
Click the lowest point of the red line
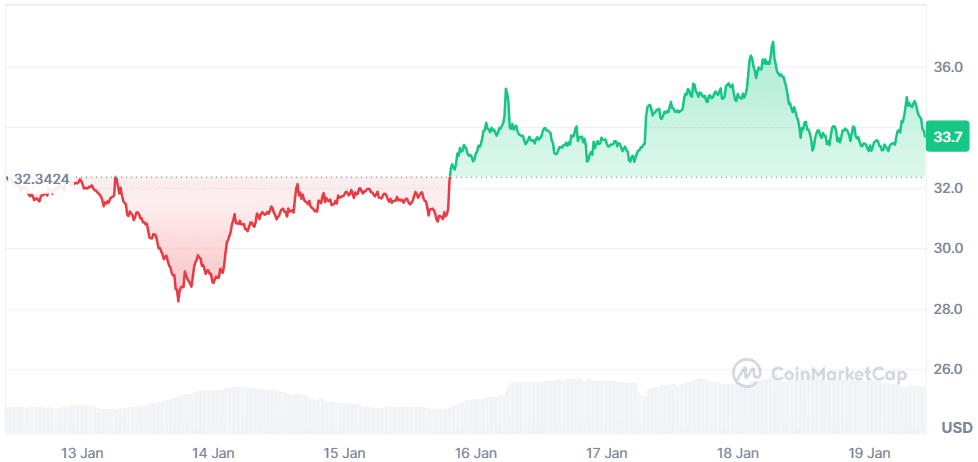(x=178, y=300)
